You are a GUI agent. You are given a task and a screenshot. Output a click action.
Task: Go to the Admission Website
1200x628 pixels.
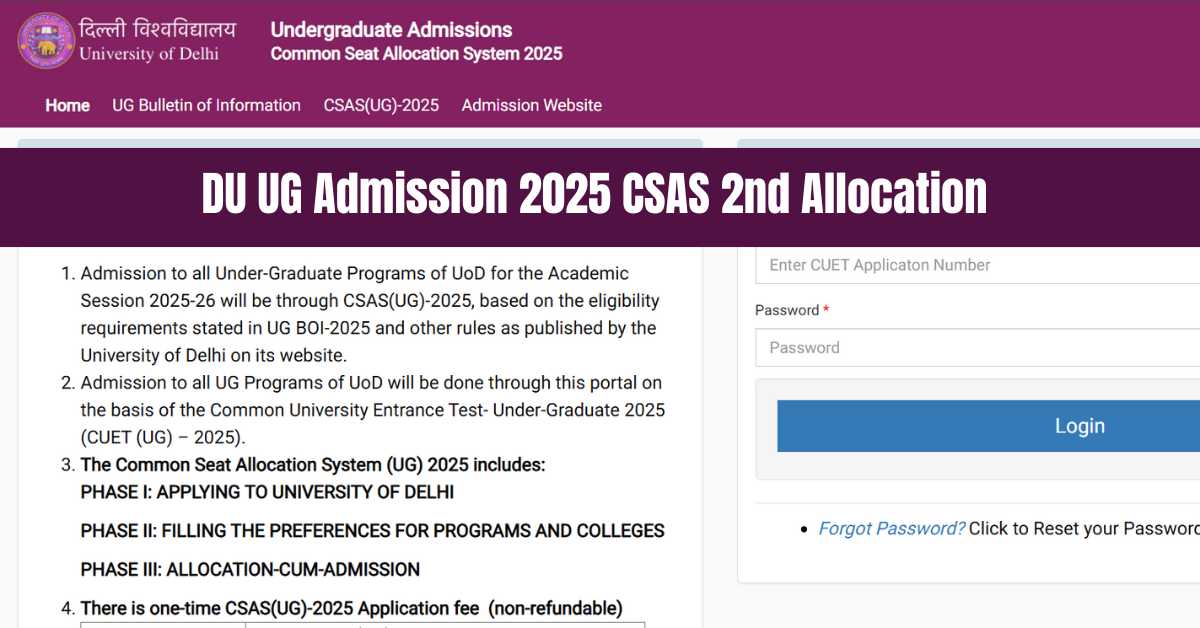(531, 105)
